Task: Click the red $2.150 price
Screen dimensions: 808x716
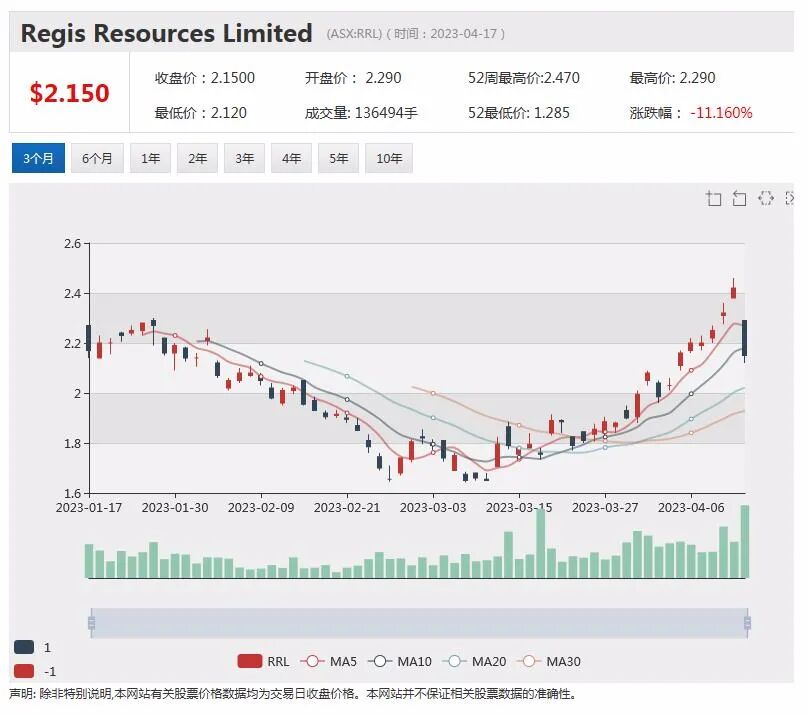Action: coord(70,93)
